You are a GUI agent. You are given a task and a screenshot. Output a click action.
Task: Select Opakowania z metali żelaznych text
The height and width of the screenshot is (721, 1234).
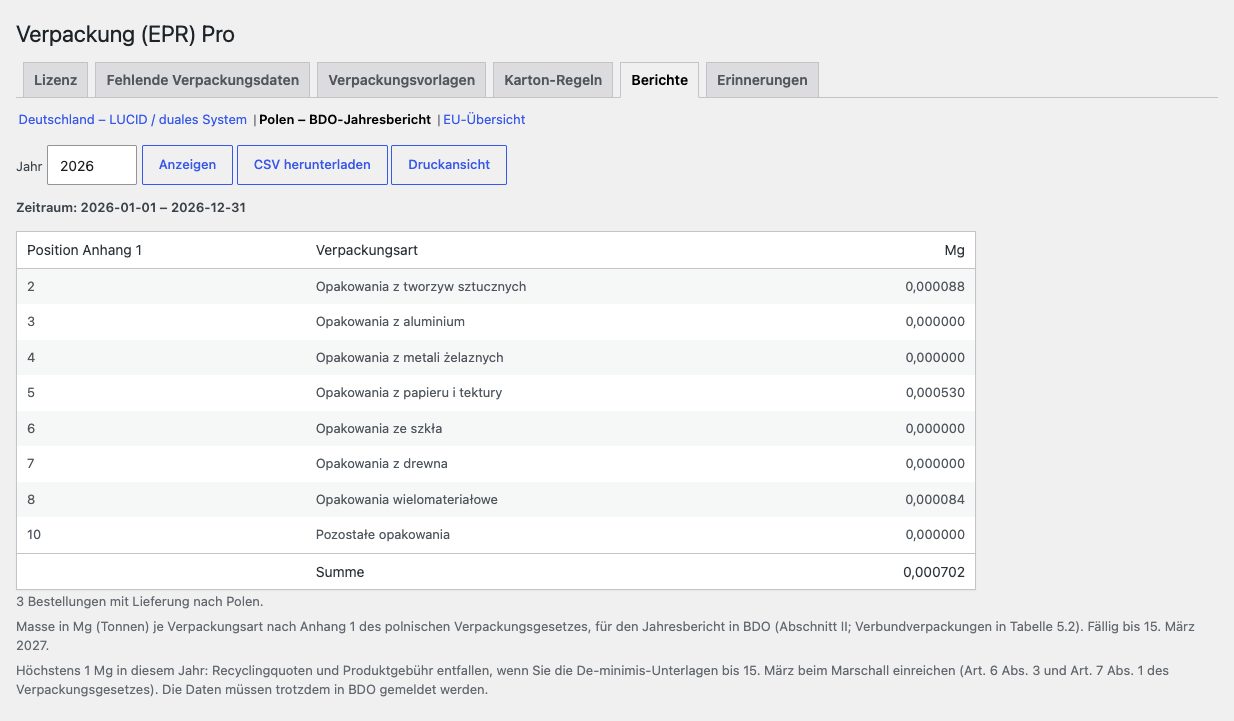(410, 358)
